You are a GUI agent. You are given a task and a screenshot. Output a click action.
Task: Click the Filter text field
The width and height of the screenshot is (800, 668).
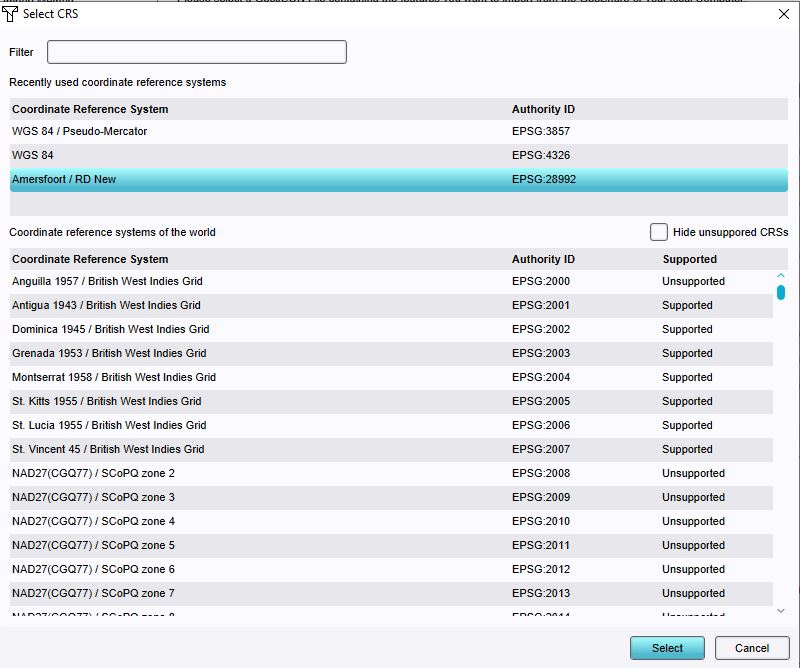[197, 52]
